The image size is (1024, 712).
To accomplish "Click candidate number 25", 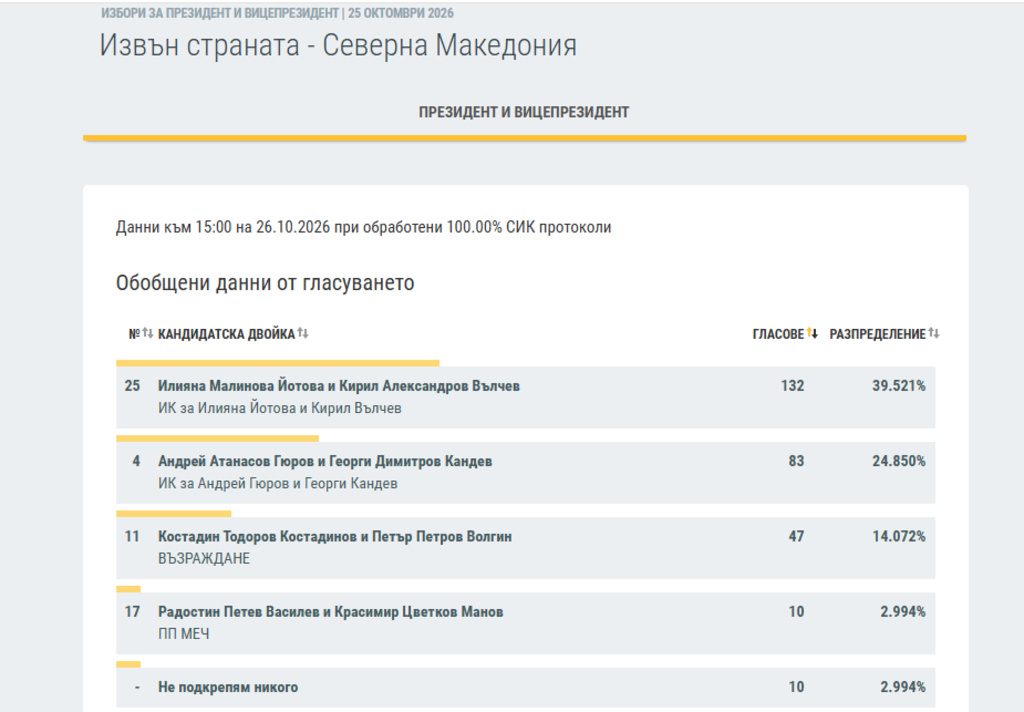I will pyautogui.click(x=132, y=386).
